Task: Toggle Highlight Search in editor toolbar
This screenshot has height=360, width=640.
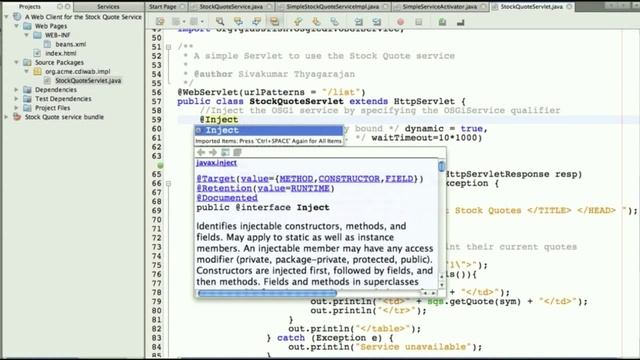Action: (x=274, y=22)
